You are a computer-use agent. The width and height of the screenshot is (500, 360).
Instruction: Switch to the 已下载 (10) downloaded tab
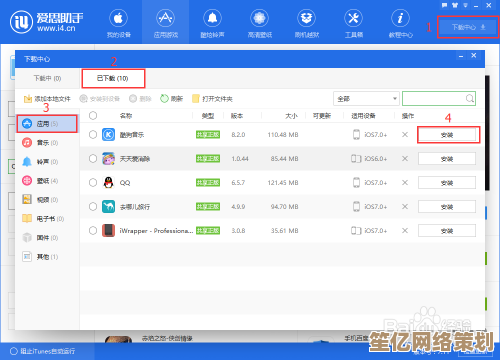113,78
